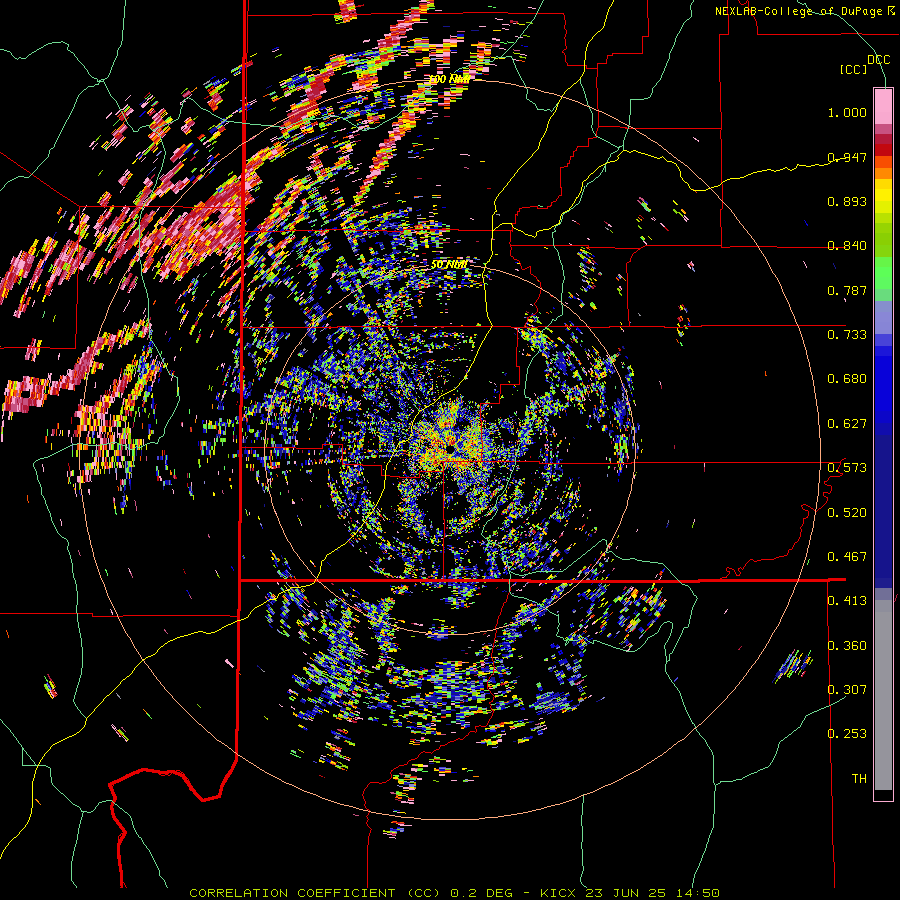900x900 pixels.
Task: Pick the light pink band of the color bar
Action: (x=883, y=107)
